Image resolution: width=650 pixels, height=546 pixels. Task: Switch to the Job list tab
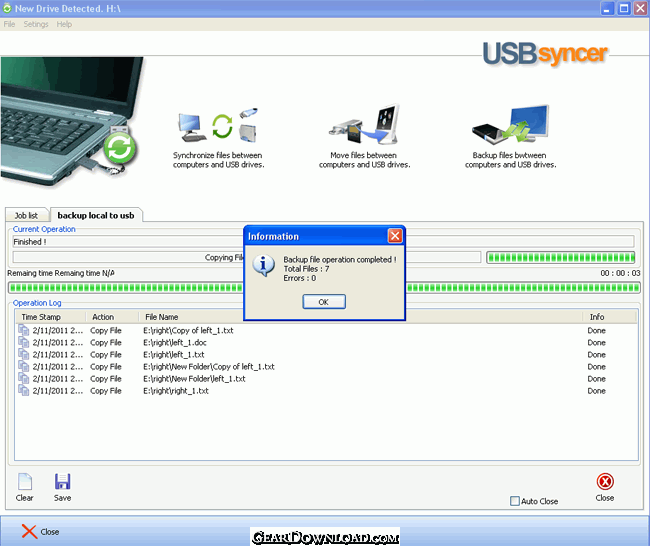(x=27, y=216)
